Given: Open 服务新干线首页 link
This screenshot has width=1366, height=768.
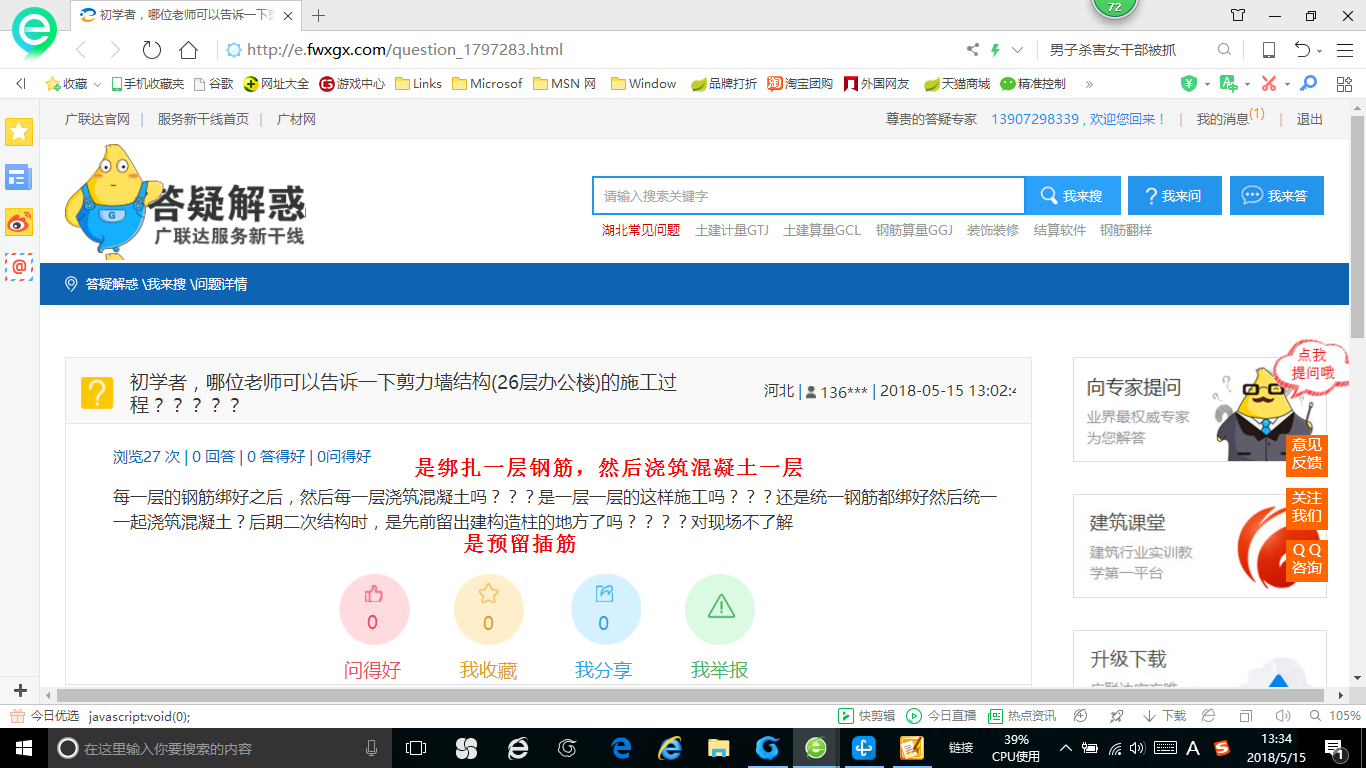Looking at the screenshot, I should [203, 119].
